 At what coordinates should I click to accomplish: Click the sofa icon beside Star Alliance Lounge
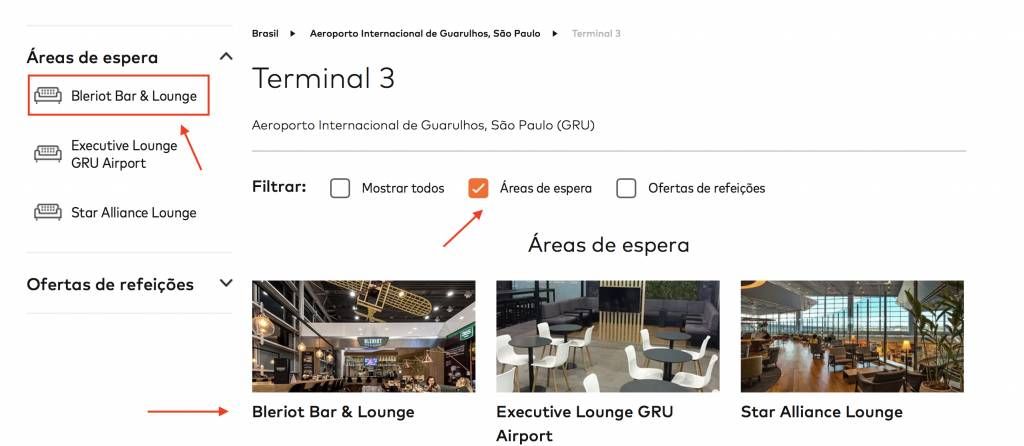(48, 212)
